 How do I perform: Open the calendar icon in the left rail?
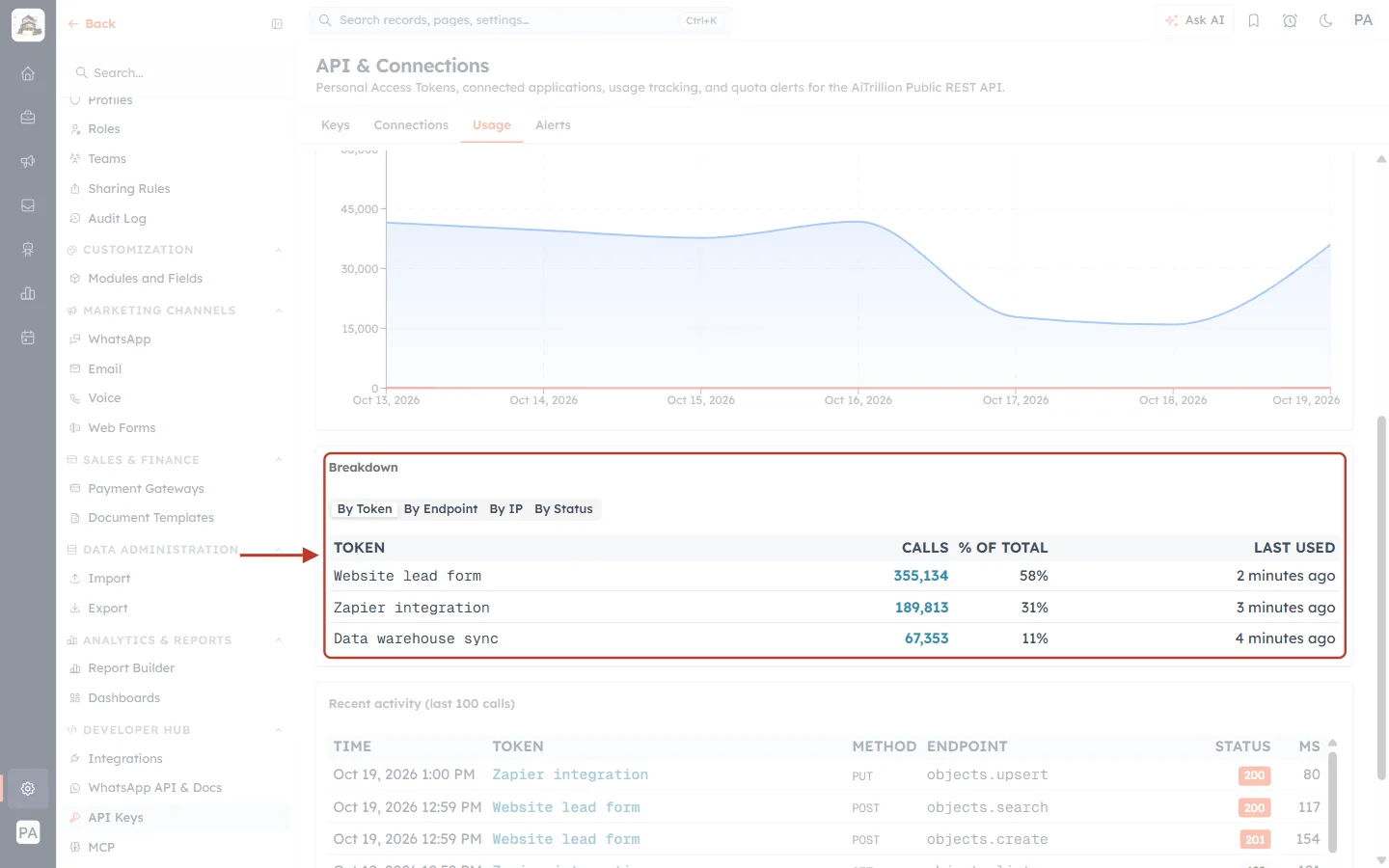[28, 338]
